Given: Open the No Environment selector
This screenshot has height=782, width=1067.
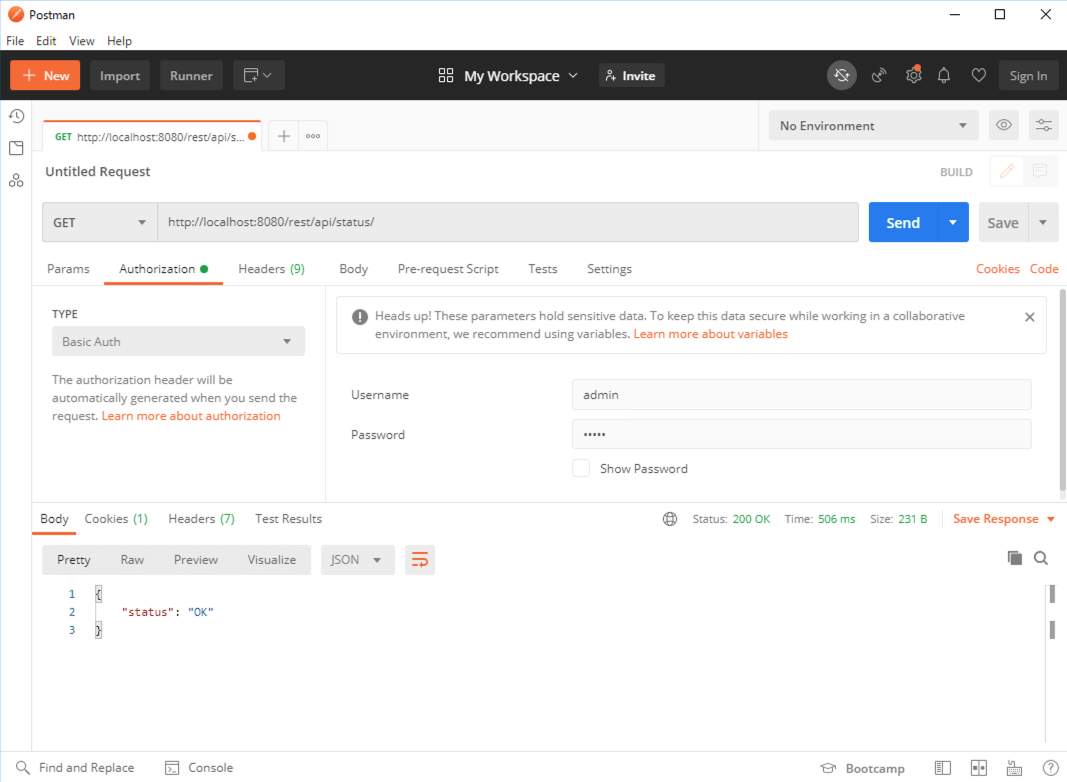Looking at the screenshot, I should point(872,125).
